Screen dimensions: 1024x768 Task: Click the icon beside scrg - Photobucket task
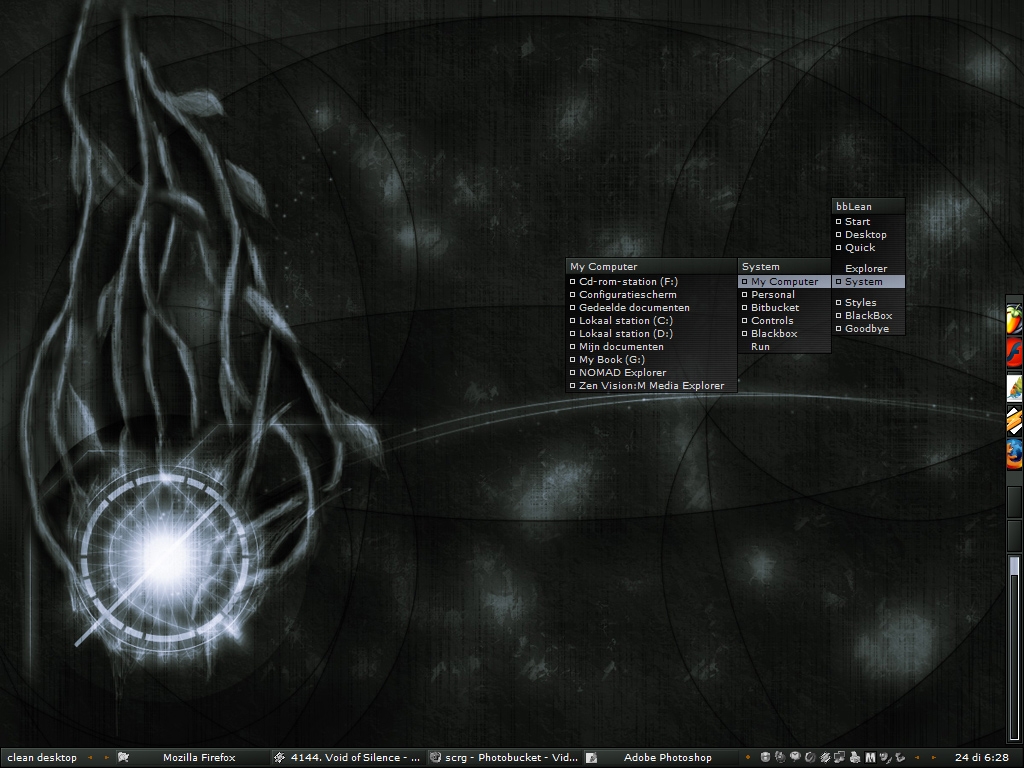point(435,758)
